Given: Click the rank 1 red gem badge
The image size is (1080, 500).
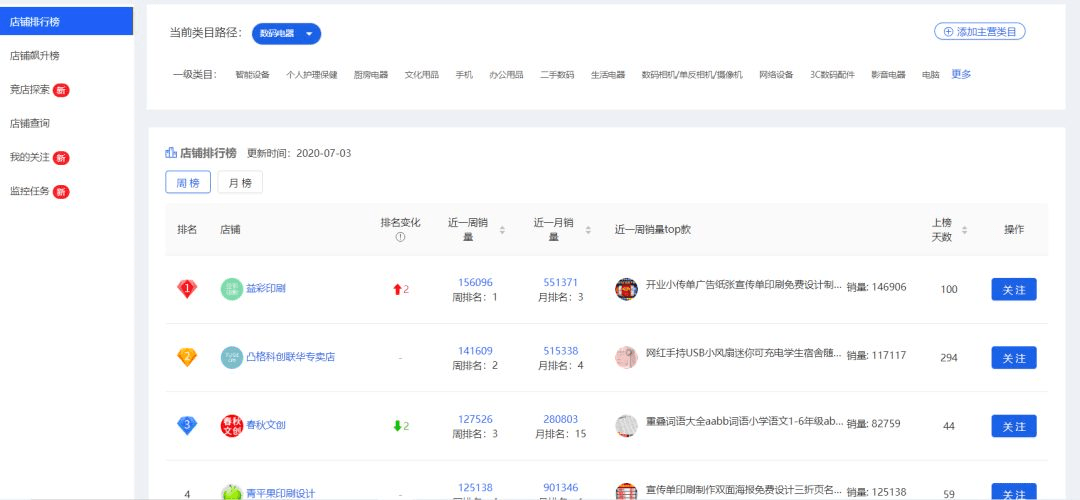Looking at the screenshot, I should (x=187, y=289).
